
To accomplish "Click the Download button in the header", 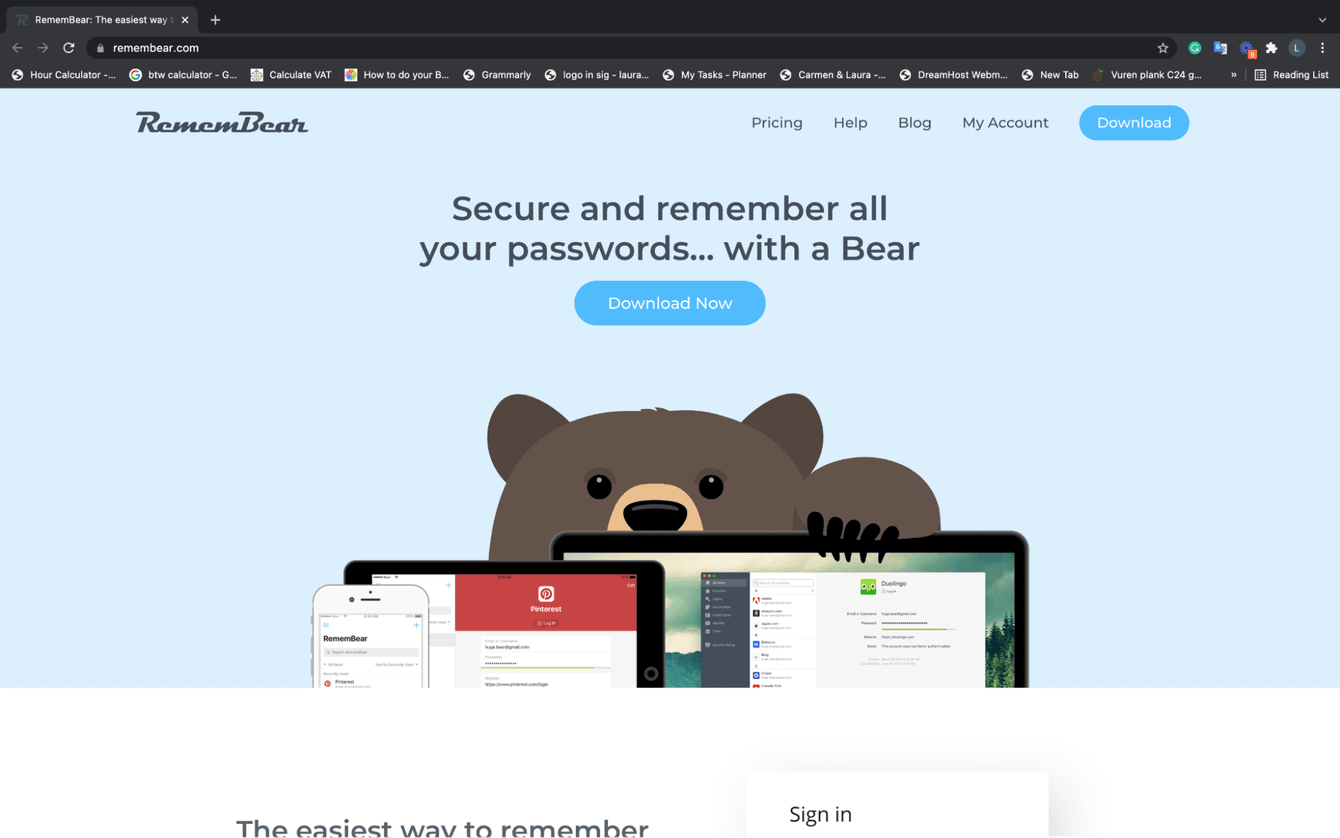I will pyautogui.click(x=1134, y=123).
